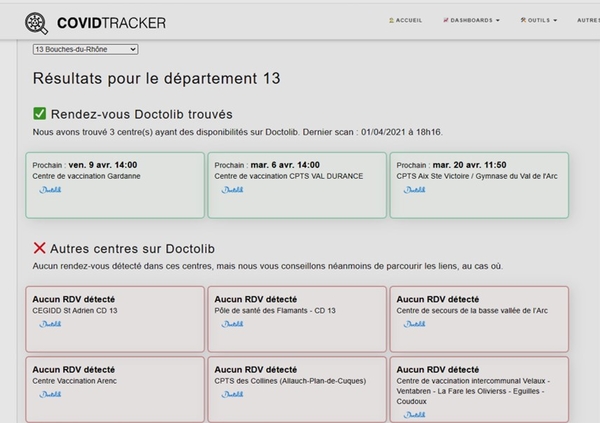The image size is (600, 423).
Task: Click the heading Résultats pour le département 13
Action: click(x=157, y=78)
